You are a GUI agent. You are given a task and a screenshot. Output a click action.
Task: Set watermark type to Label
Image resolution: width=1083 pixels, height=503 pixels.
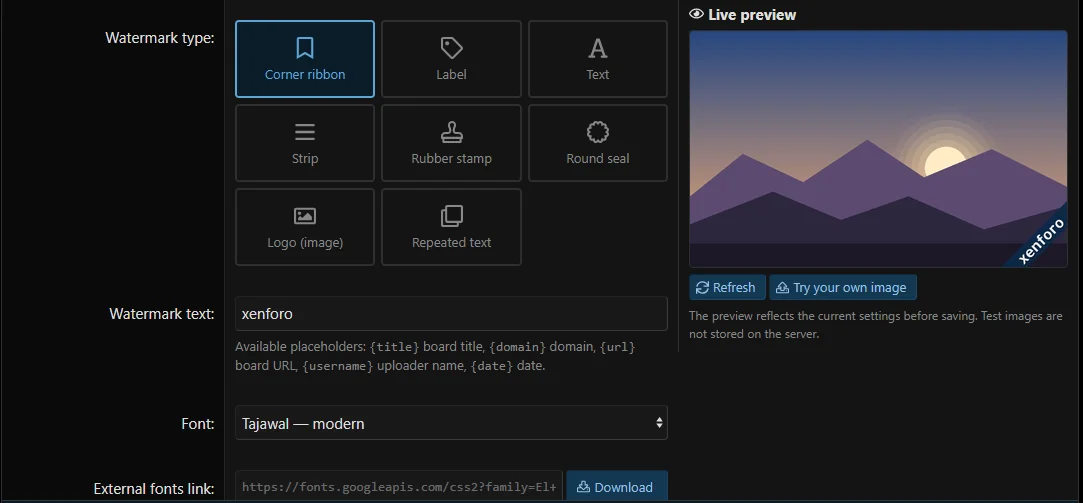click(x=451, y=59)
